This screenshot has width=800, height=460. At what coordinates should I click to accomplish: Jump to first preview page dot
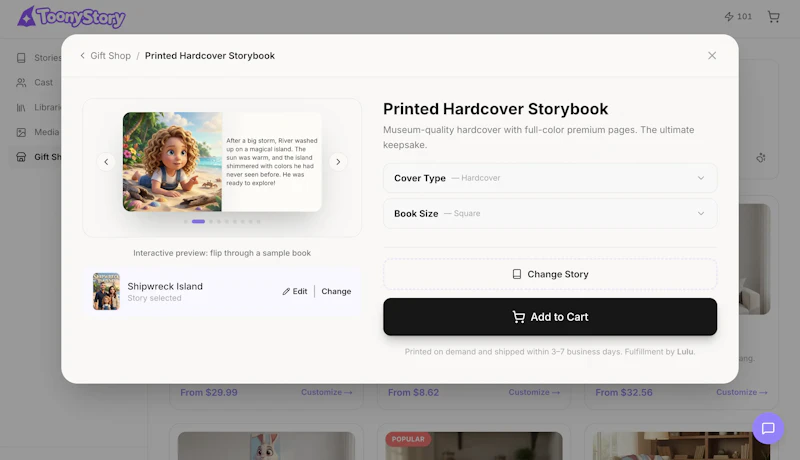[x=186, y=221]
